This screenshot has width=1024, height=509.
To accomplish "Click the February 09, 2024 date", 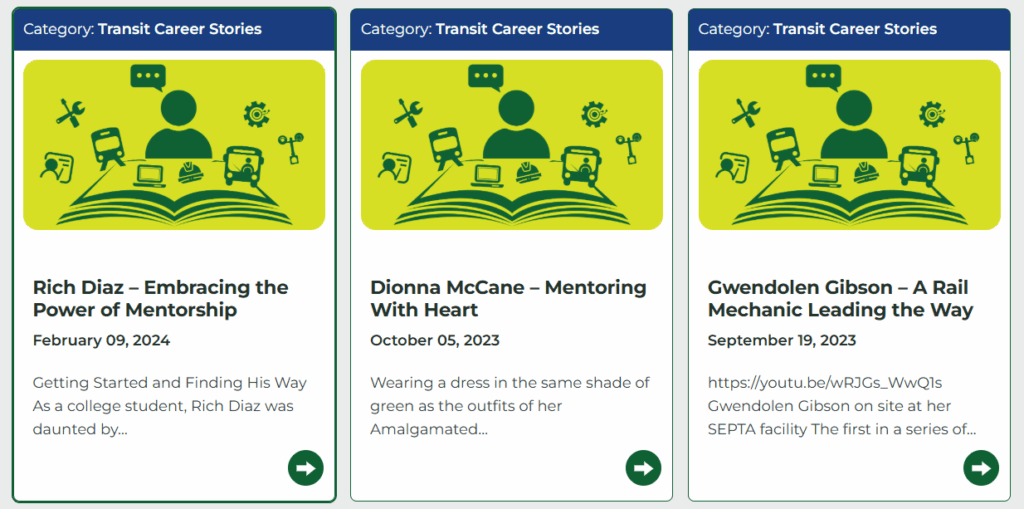I will click(101, 340).
